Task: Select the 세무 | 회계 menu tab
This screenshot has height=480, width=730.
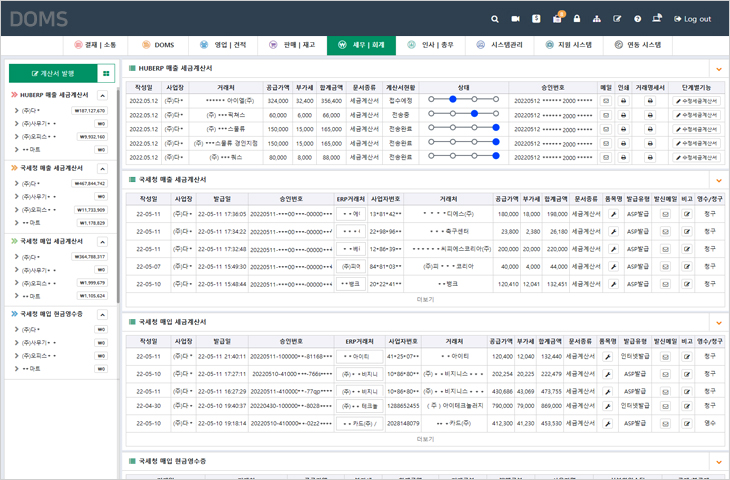Action: pyautogui.click(x=361, y=45)
